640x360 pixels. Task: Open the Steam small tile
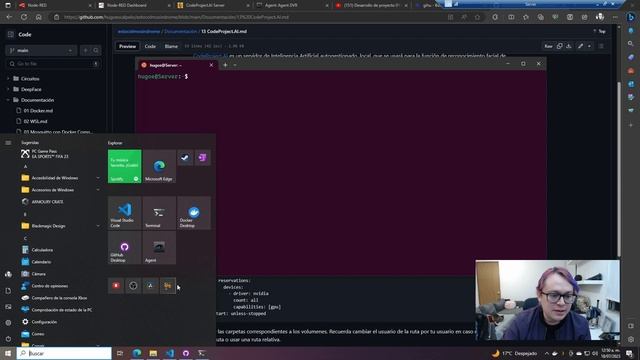click(x=185, y=158)
